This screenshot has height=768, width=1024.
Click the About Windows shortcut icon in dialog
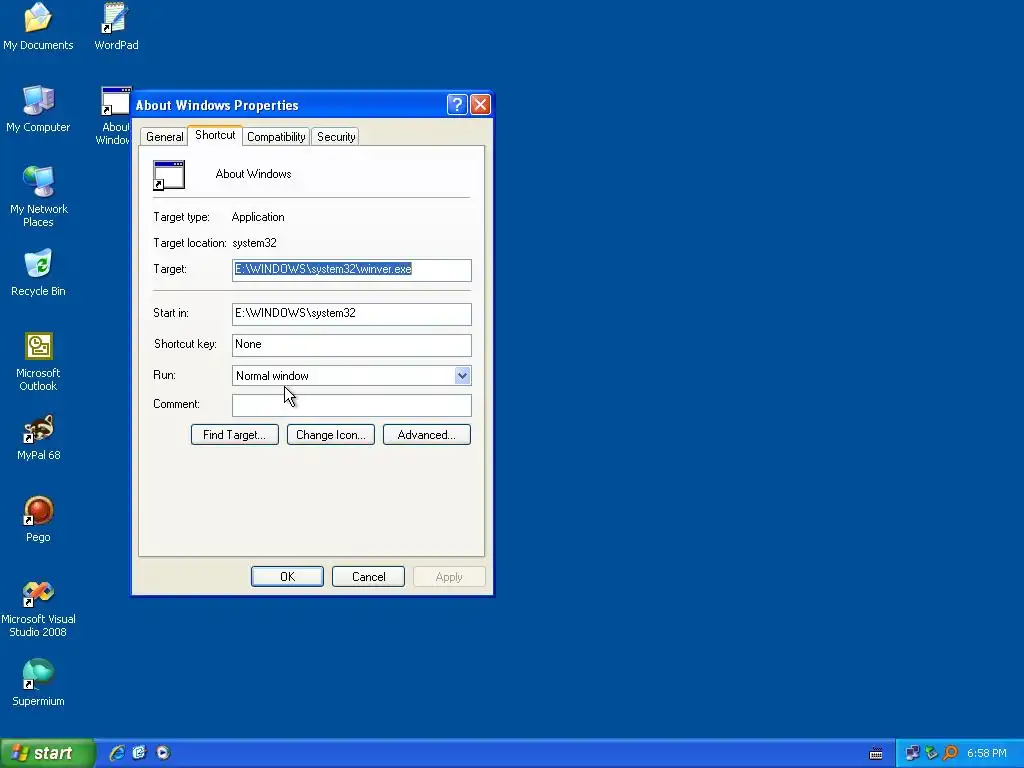[x=169, y=175]
